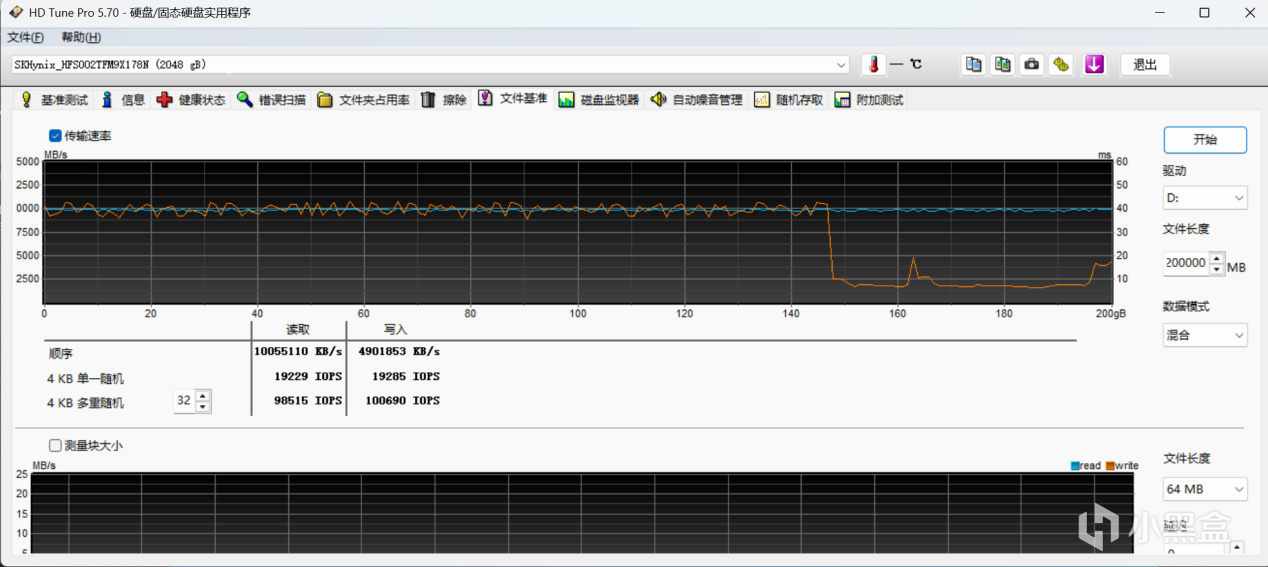Switch to the 信息 info tab
The height and width of the screenshot is (567, 1268).
[x=122, y=100]
